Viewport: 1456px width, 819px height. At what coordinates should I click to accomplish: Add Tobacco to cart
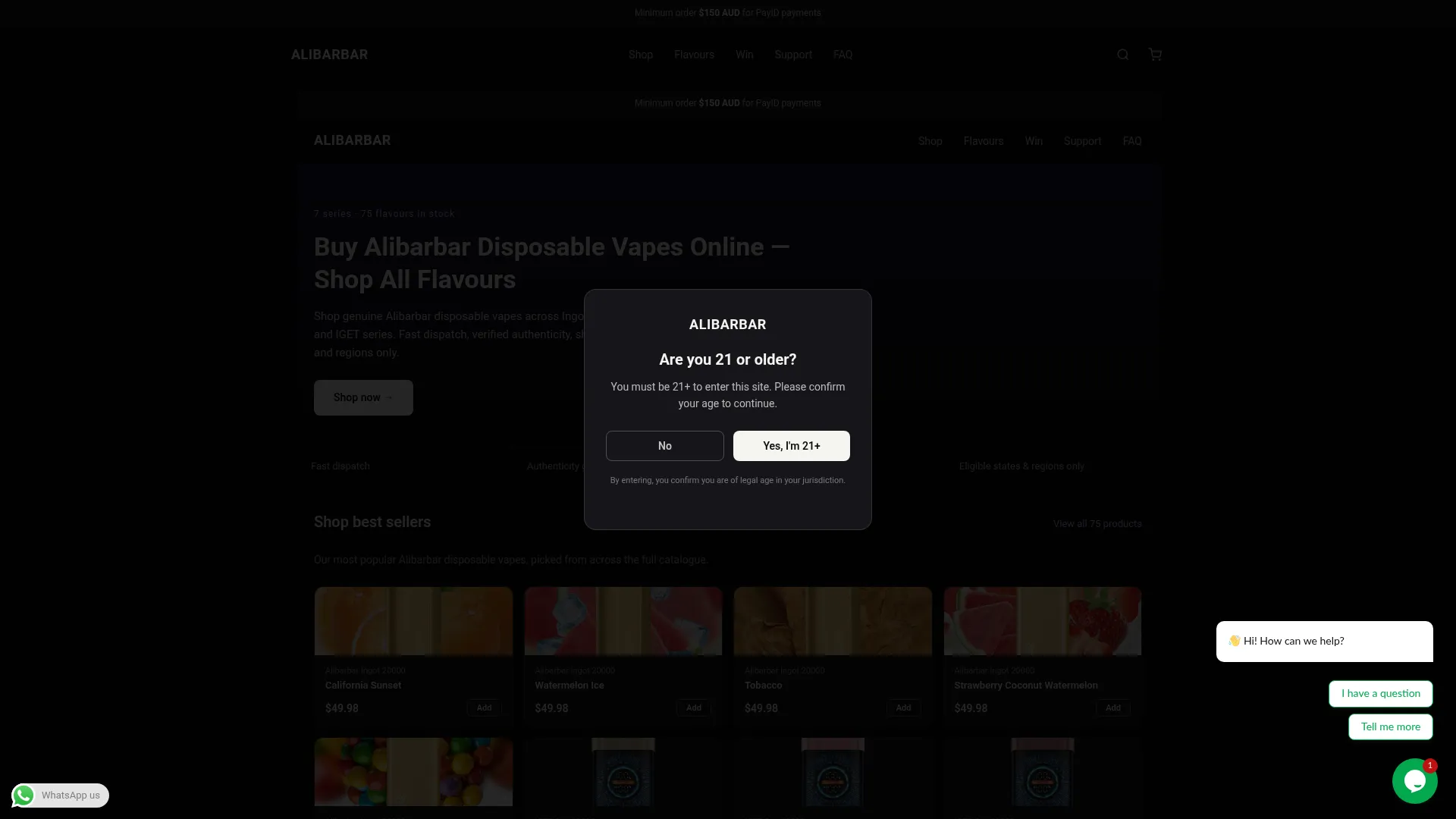click(903, 708)
